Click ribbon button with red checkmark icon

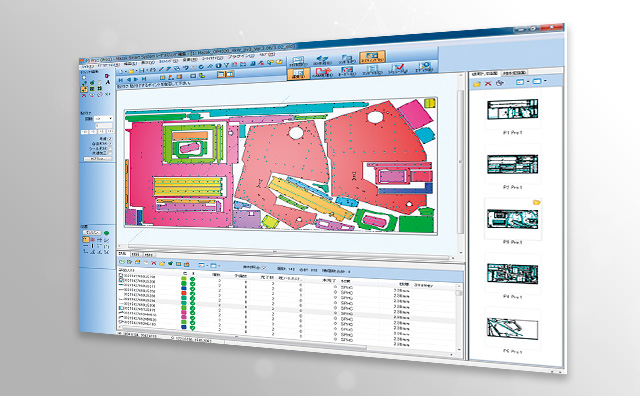click(398, 68)
